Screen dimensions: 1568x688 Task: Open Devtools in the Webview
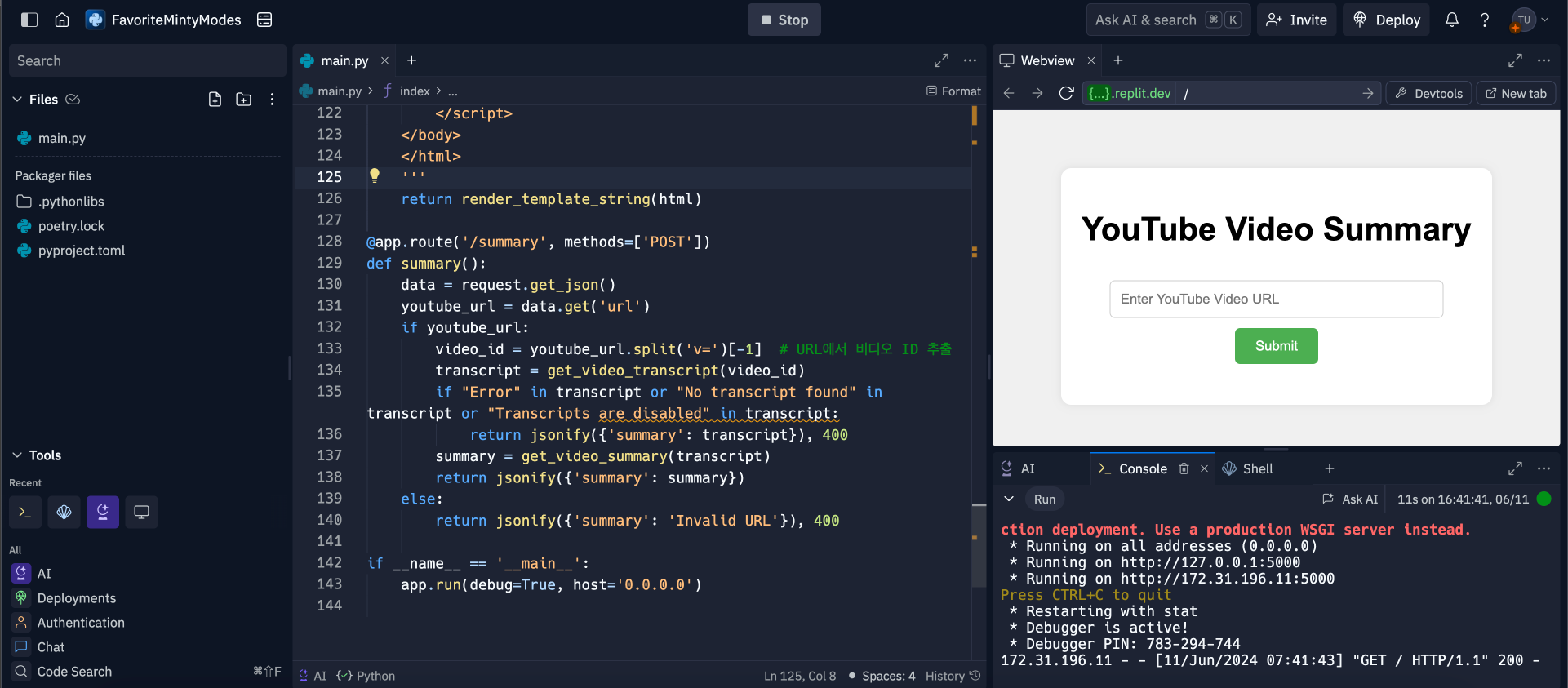point(1428,93)
